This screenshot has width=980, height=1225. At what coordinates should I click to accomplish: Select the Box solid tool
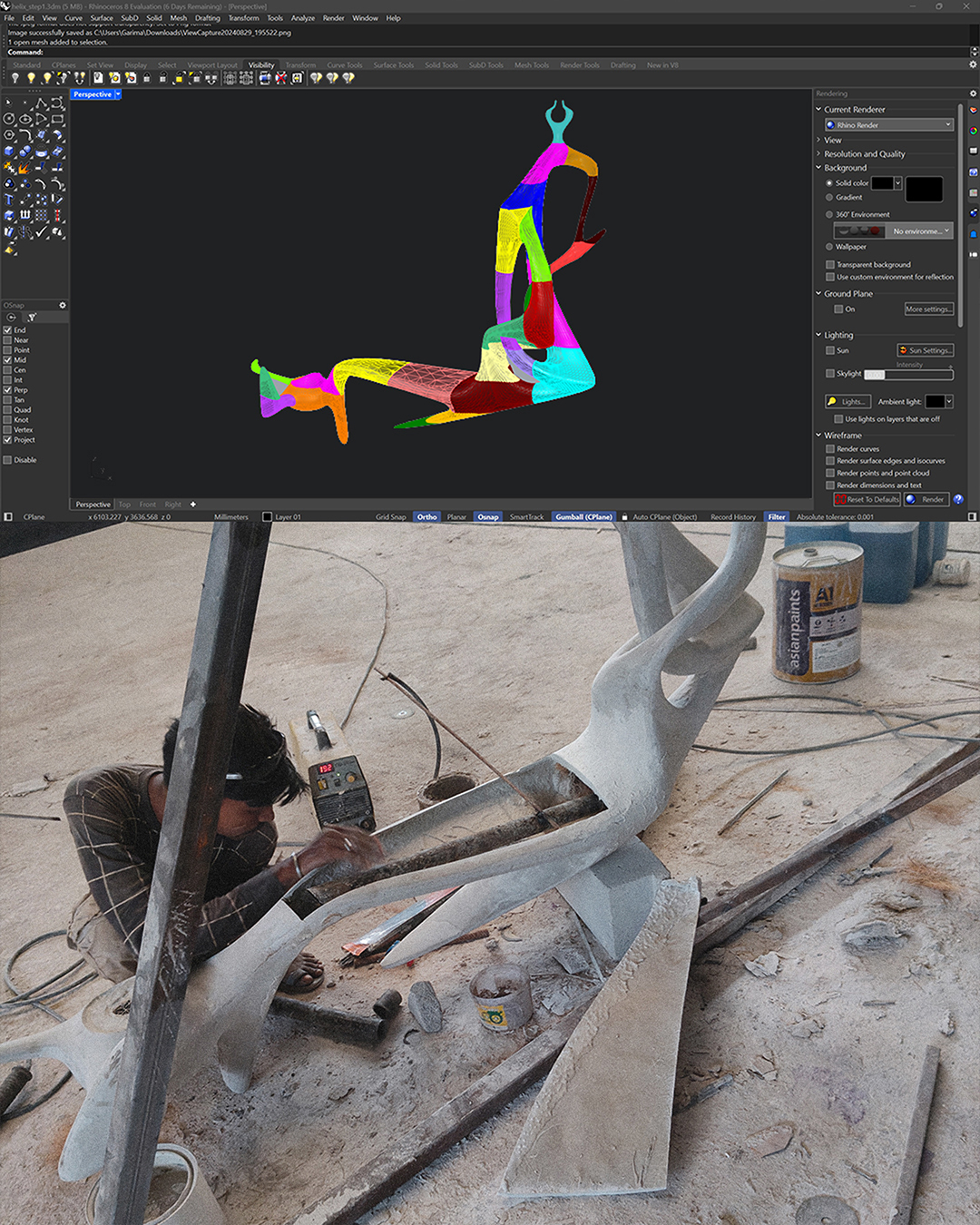point(9,152)
